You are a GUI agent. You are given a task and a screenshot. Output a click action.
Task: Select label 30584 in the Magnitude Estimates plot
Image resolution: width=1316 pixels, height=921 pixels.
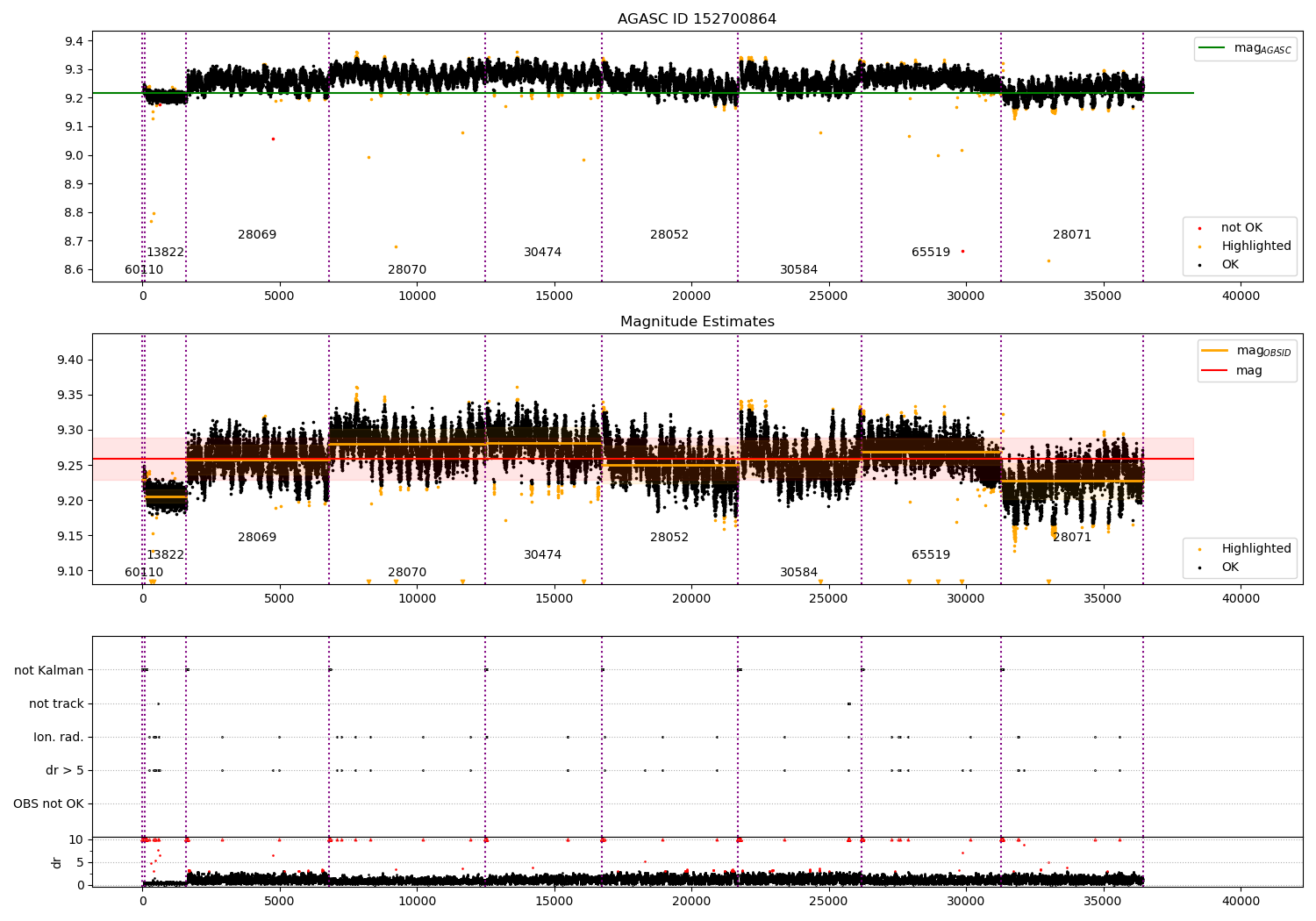point(798,573)
